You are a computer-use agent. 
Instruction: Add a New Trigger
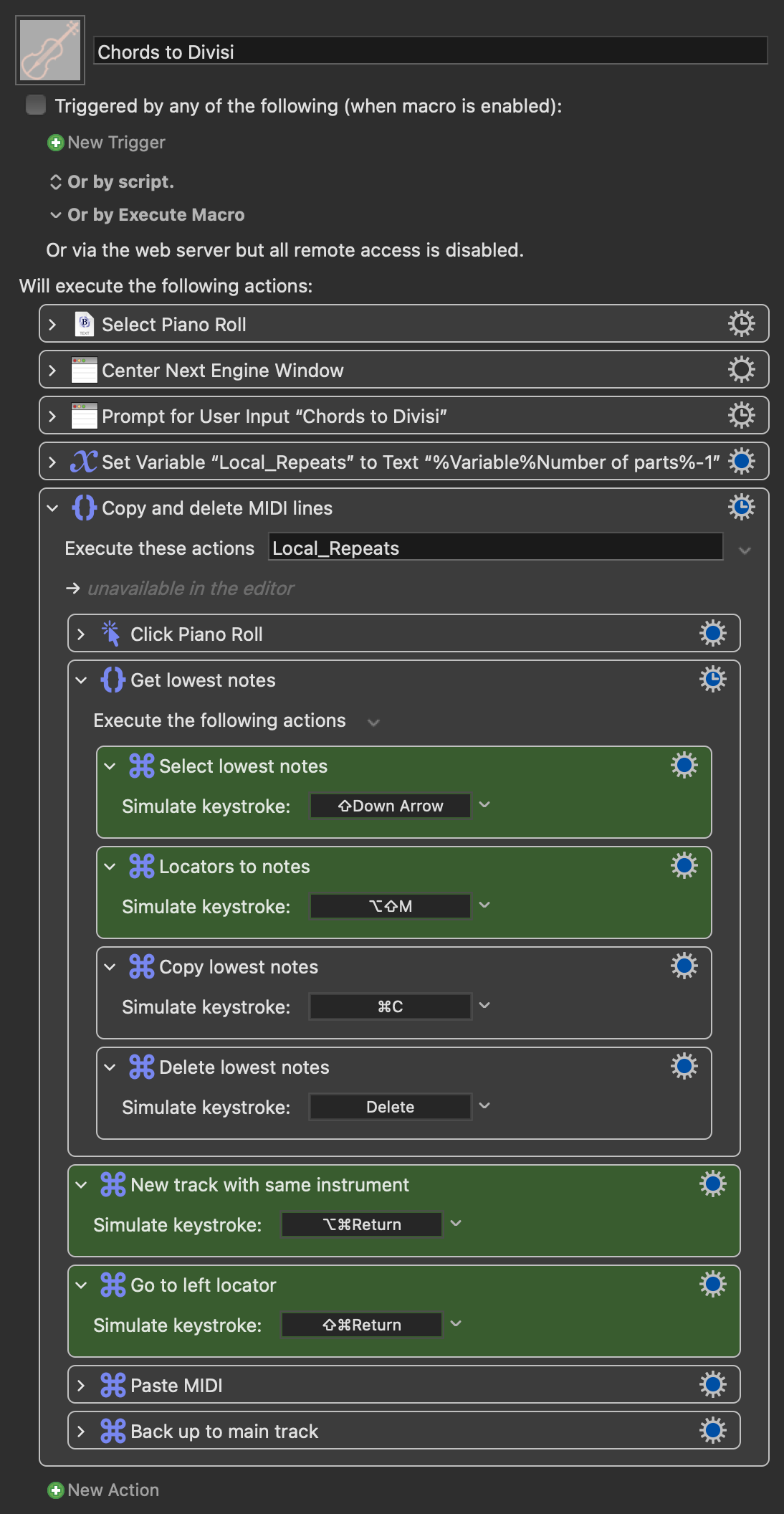(106, 143)
